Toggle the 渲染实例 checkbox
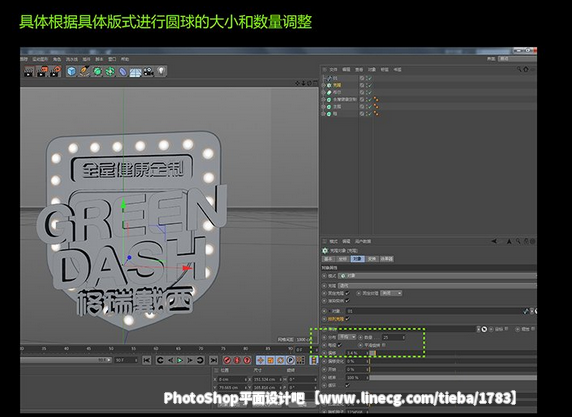 347,301
